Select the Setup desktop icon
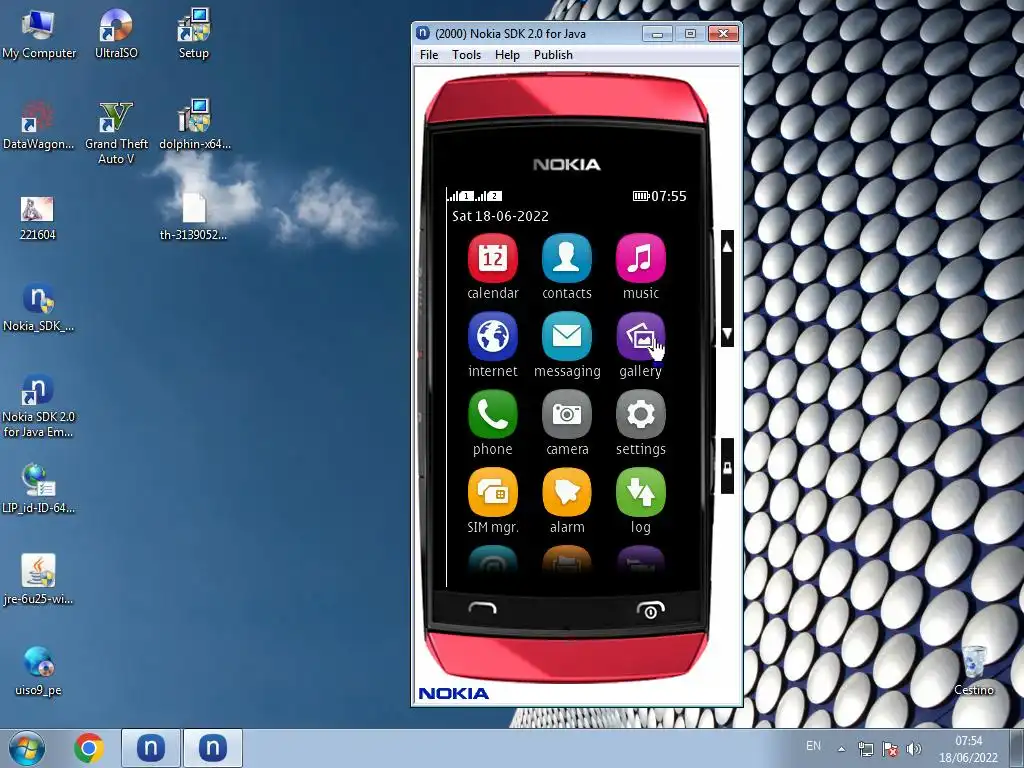1024x768 pixels. coord(193,35)
